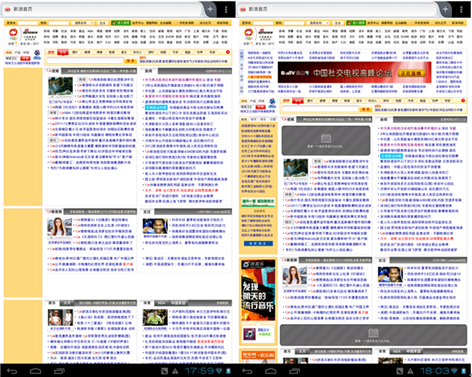Open red social TV forum banner ad

[x=355, y=73]
